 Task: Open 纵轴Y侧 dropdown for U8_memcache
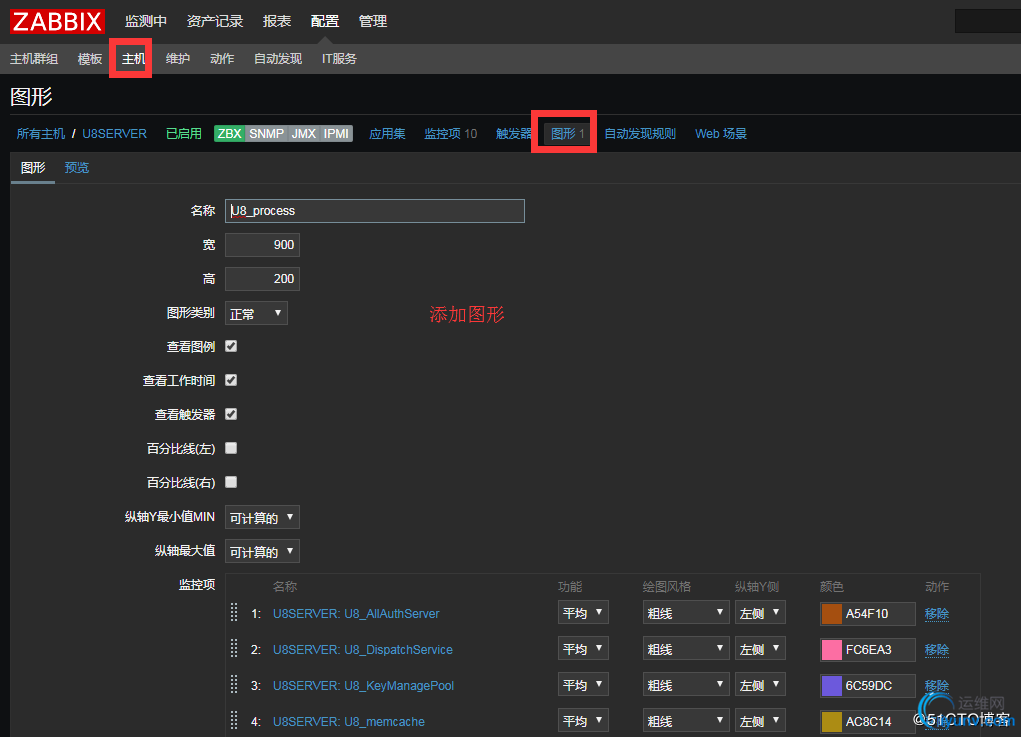(x=761, y=720)
